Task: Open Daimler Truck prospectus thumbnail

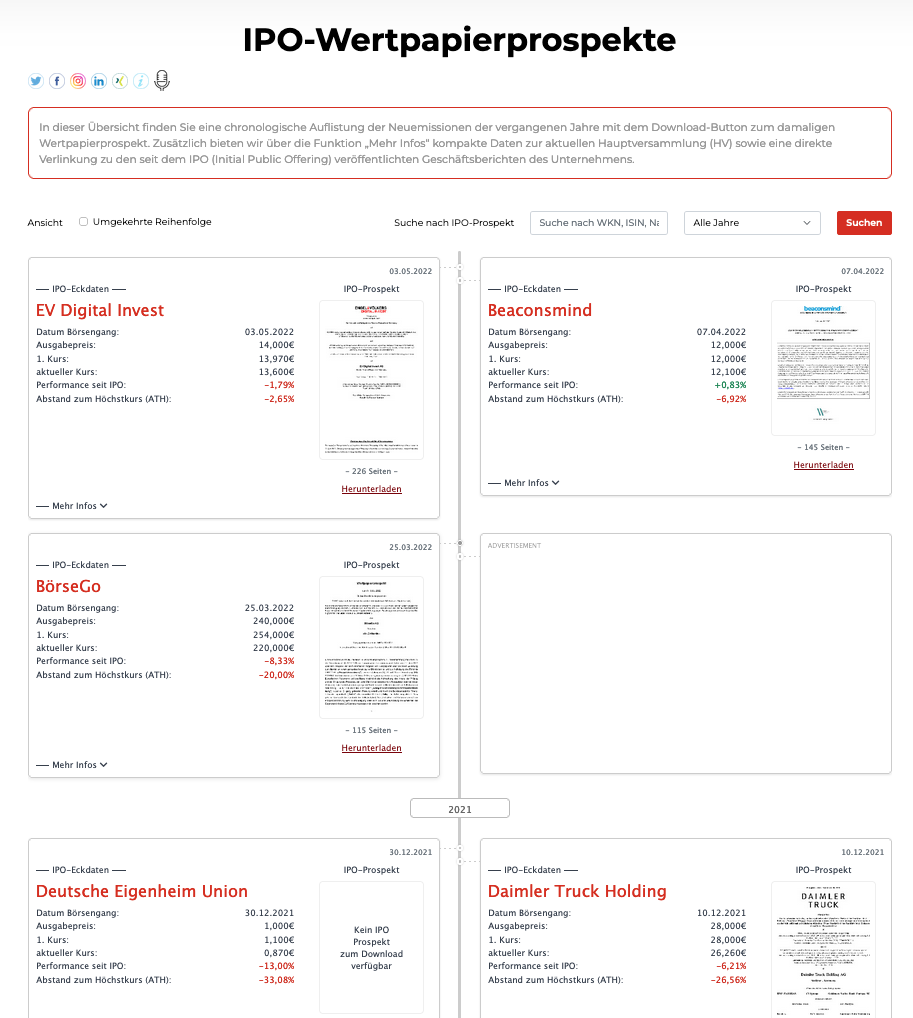Action: (823, 949)
